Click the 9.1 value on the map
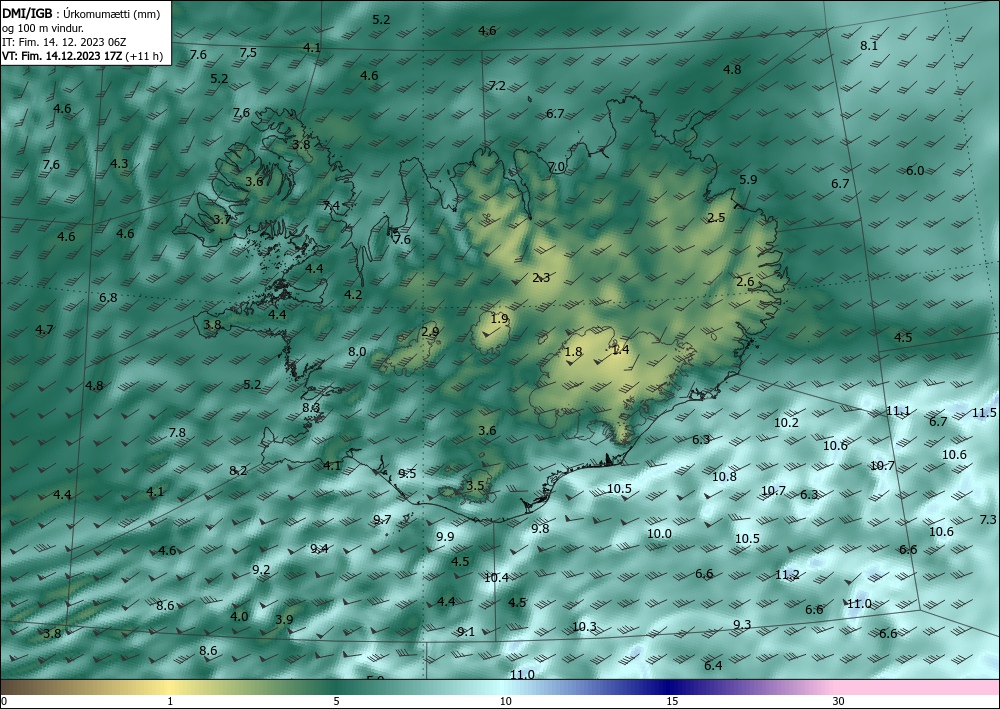 pyautogui.click(x=466, y=632)
